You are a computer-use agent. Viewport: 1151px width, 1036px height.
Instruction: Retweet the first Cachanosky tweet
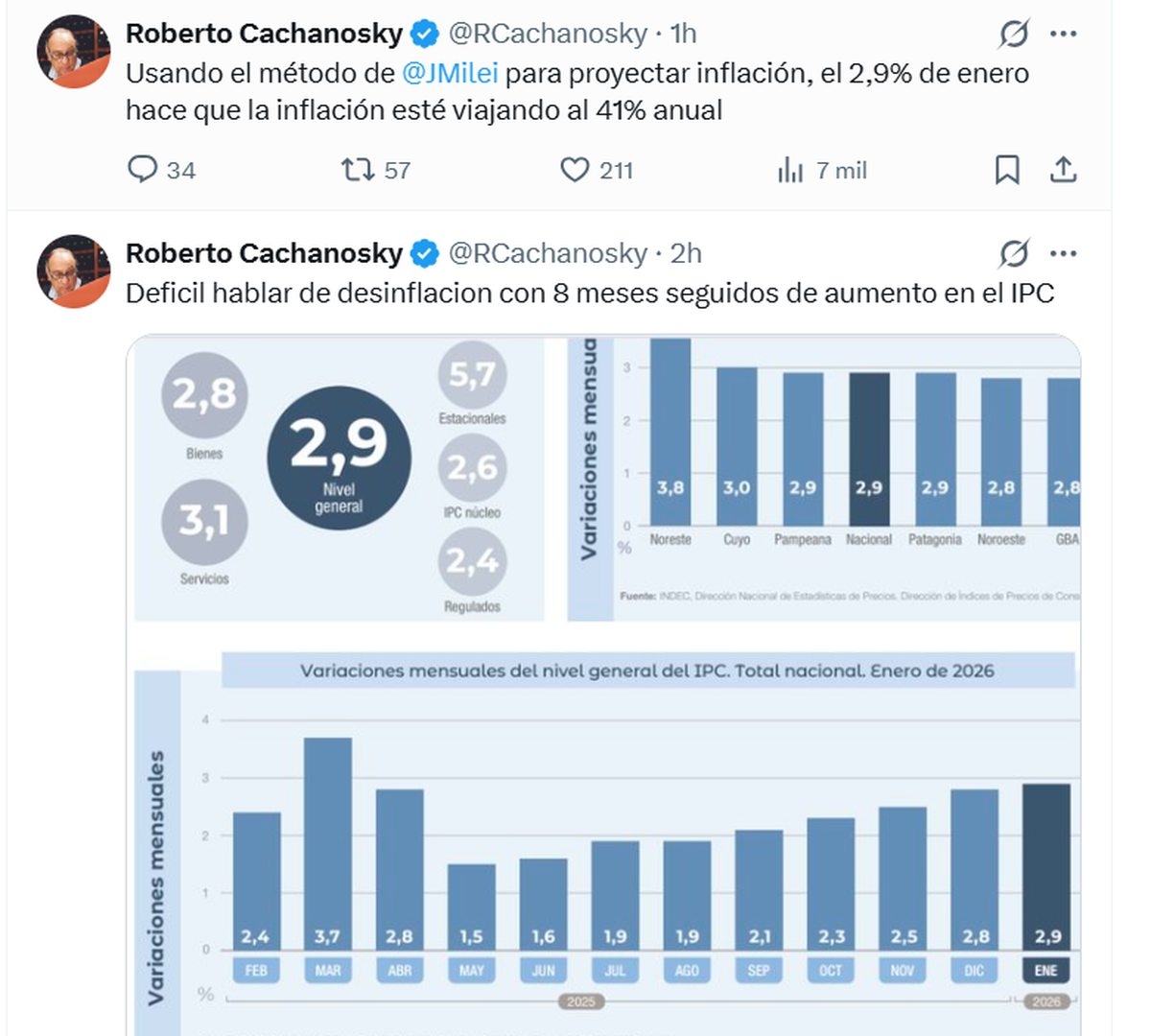click(358, 170)
